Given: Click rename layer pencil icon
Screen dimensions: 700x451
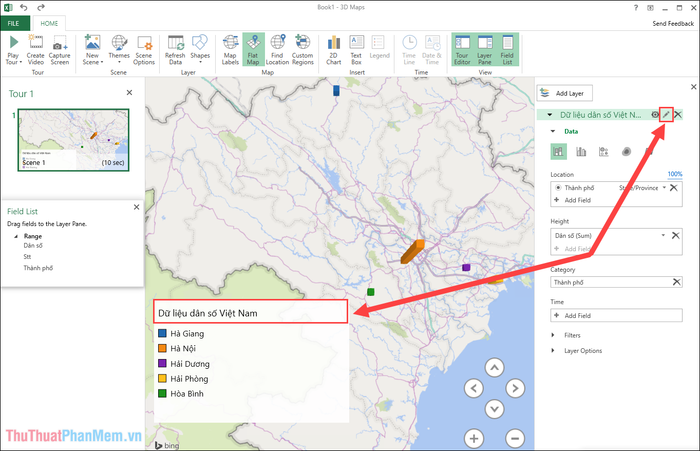Looking at the screenshot, I should coord(666,115).
